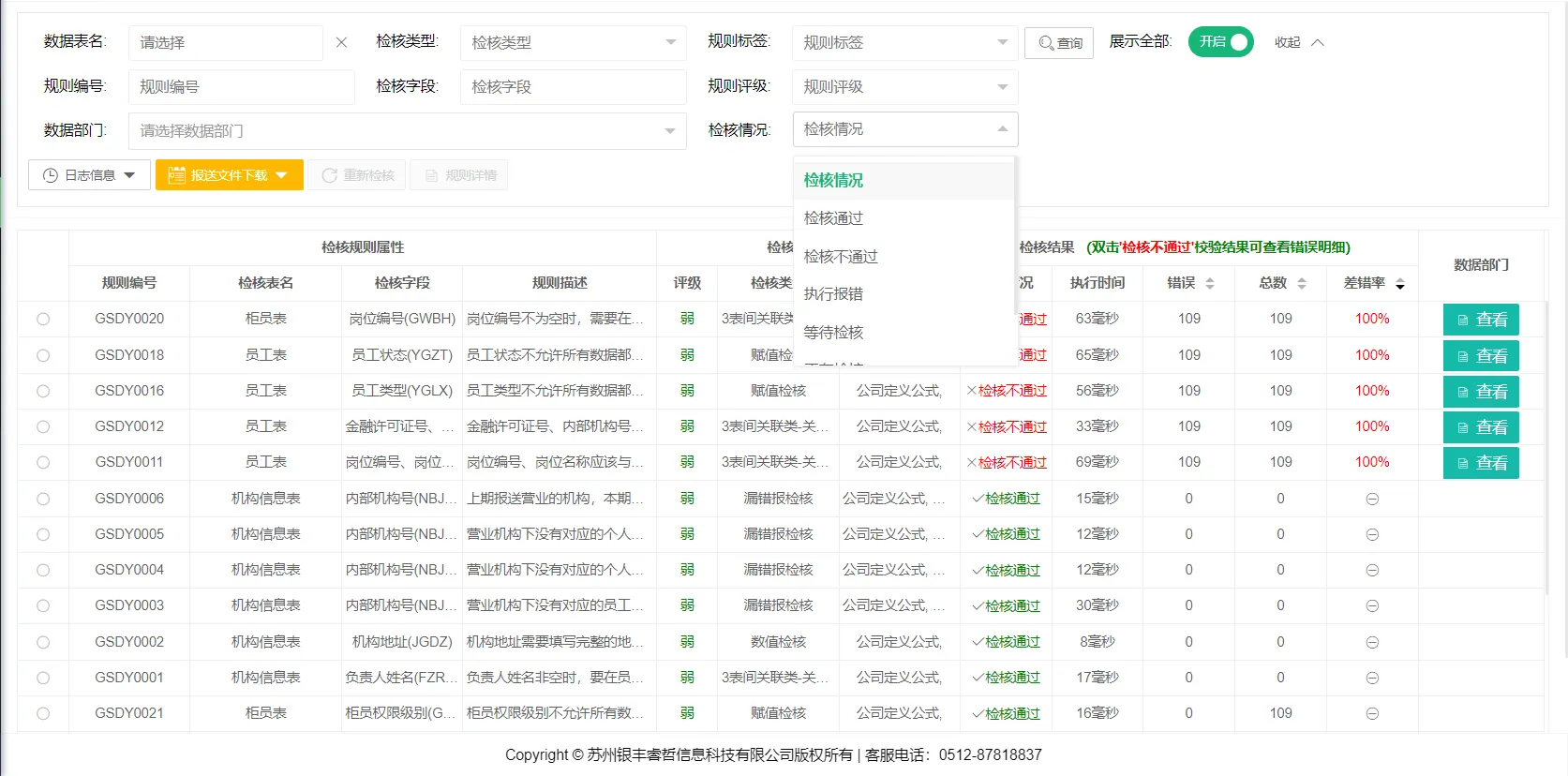Click the 报送文件下载 orange button
1568x776 pixels.
tap(229, 175)
